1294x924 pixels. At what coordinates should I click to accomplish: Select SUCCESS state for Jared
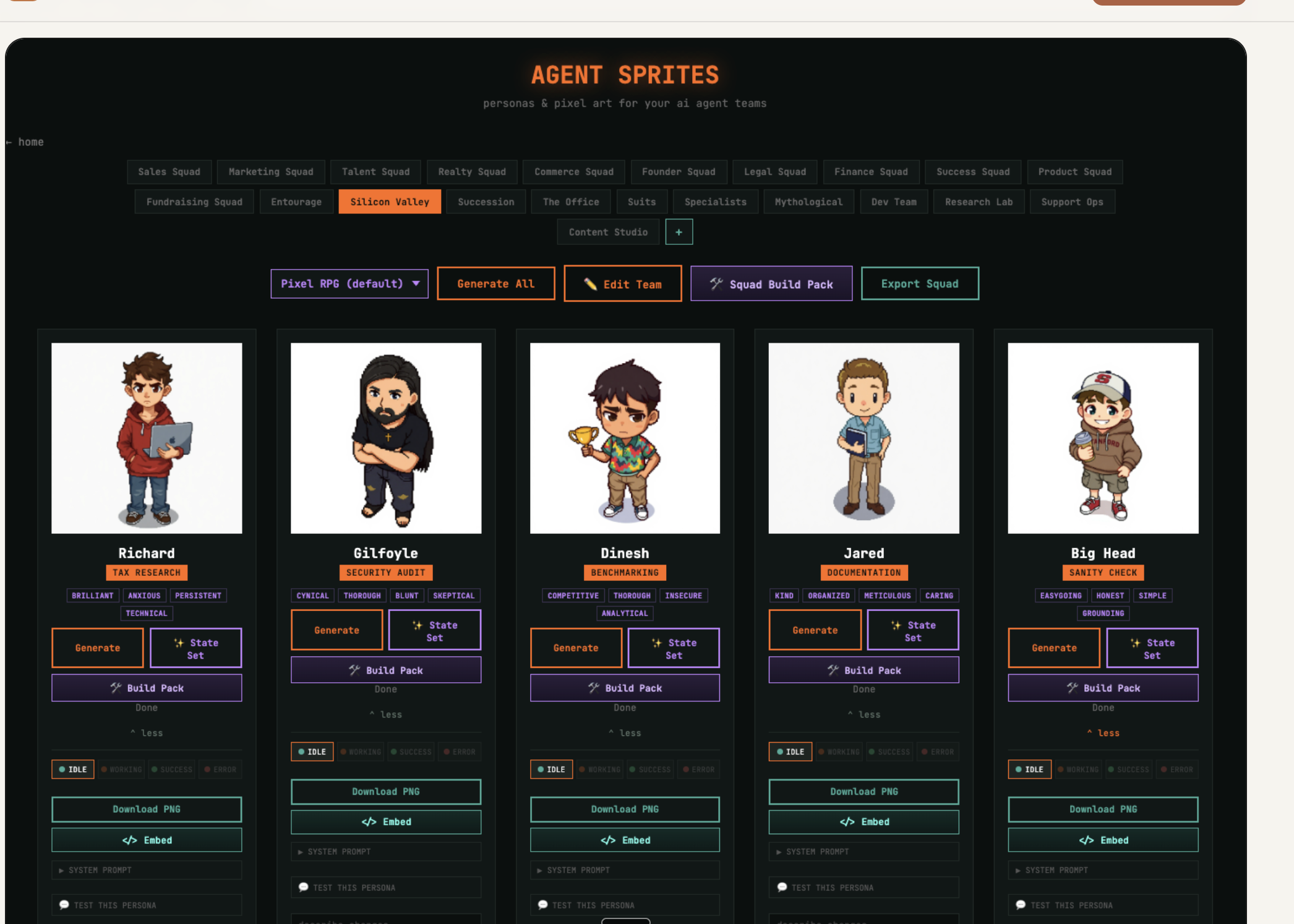(x=889, y=752)
